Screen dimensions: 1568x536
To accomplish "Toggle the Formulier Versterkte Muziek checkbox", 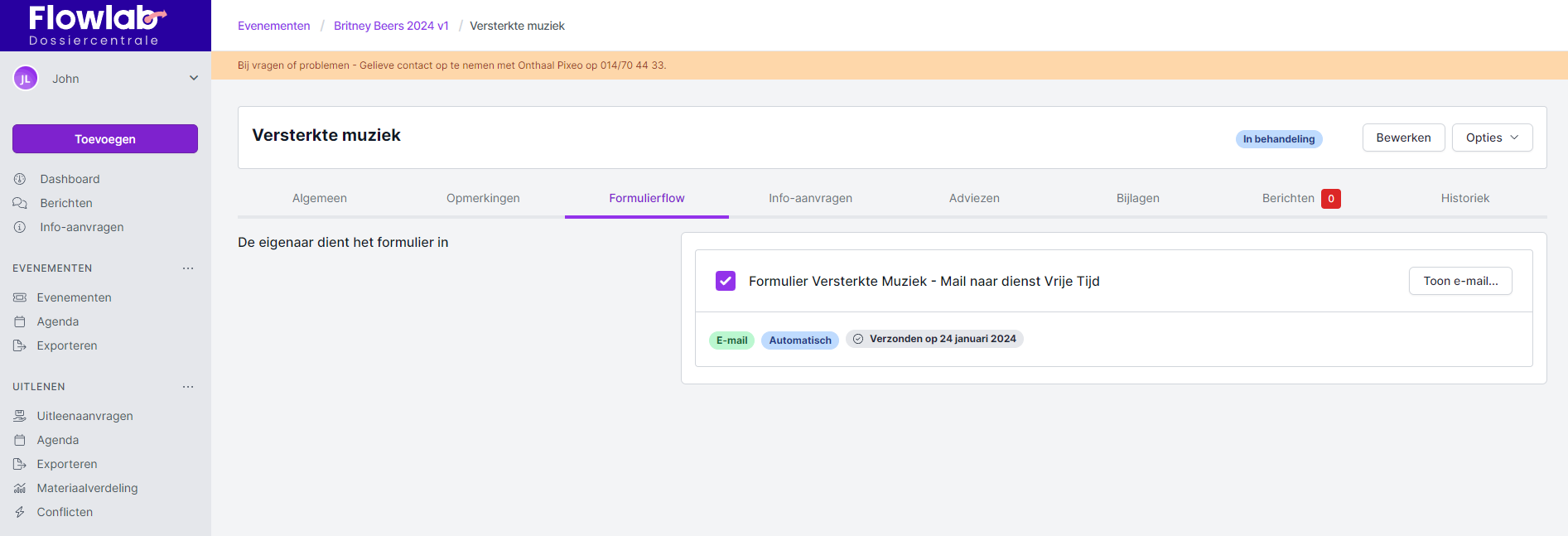I will point(726,281).
